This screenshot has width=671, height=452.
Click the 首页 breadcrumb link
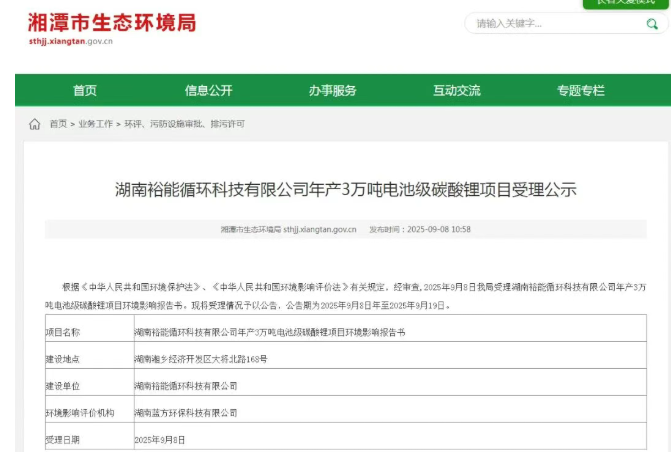(58, 124)
